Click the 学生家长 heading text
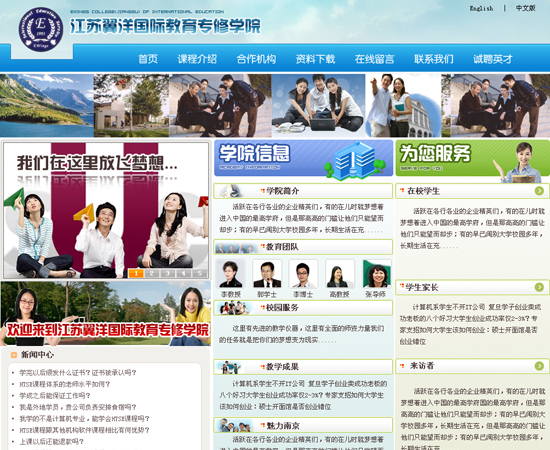Screen dimensions: 550x450 (x=422, y=288)
